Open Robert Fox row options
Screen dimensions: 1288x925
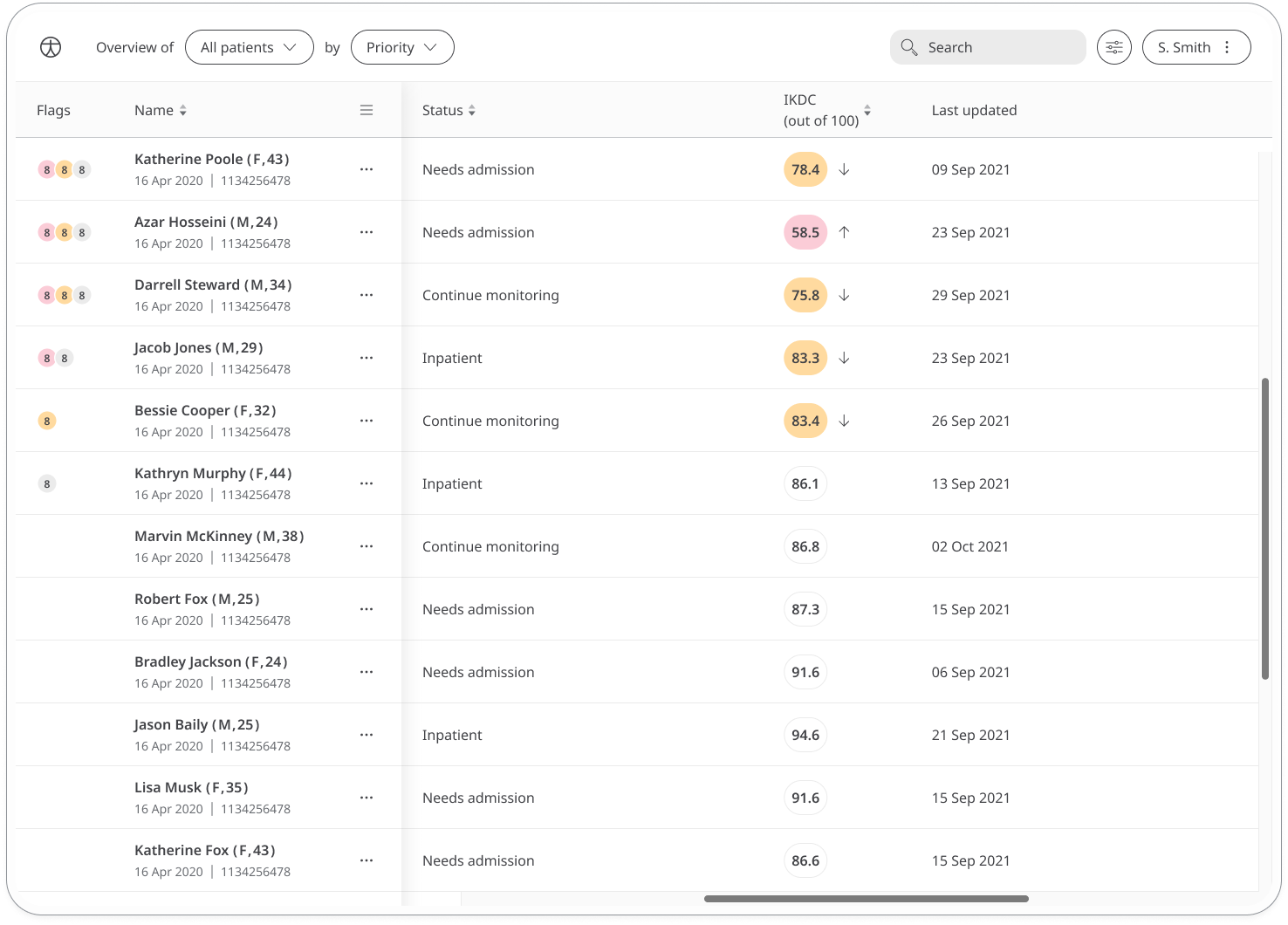point(367,609)
